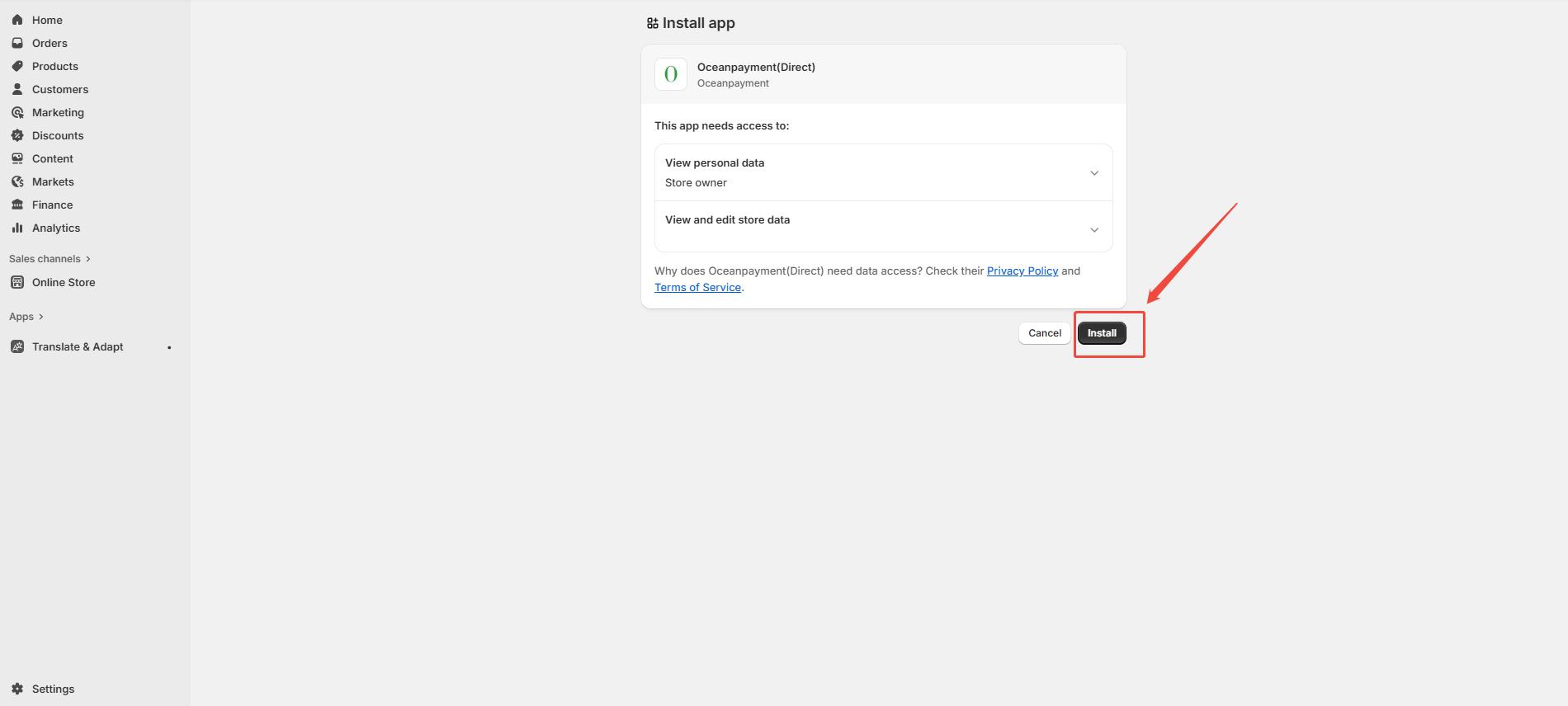Image resolution: width=1568 pixels, height=706 pixels.
Task: Go to Discounts page
Action: [58, 135]
